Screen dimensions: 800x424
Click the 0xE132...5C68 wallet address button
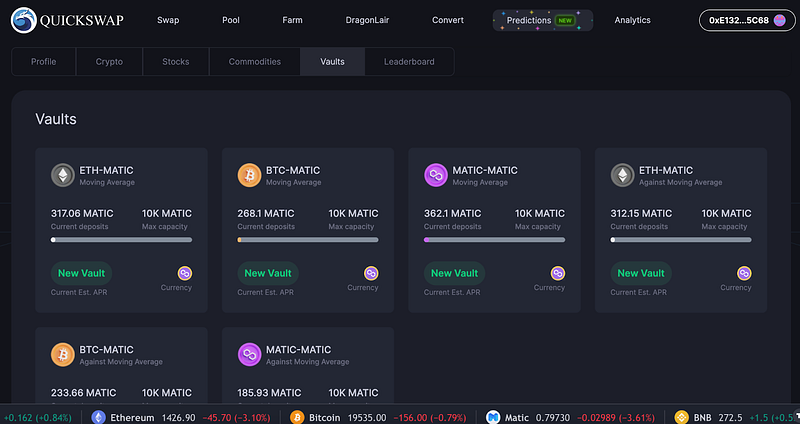click(x=747, y=20)
